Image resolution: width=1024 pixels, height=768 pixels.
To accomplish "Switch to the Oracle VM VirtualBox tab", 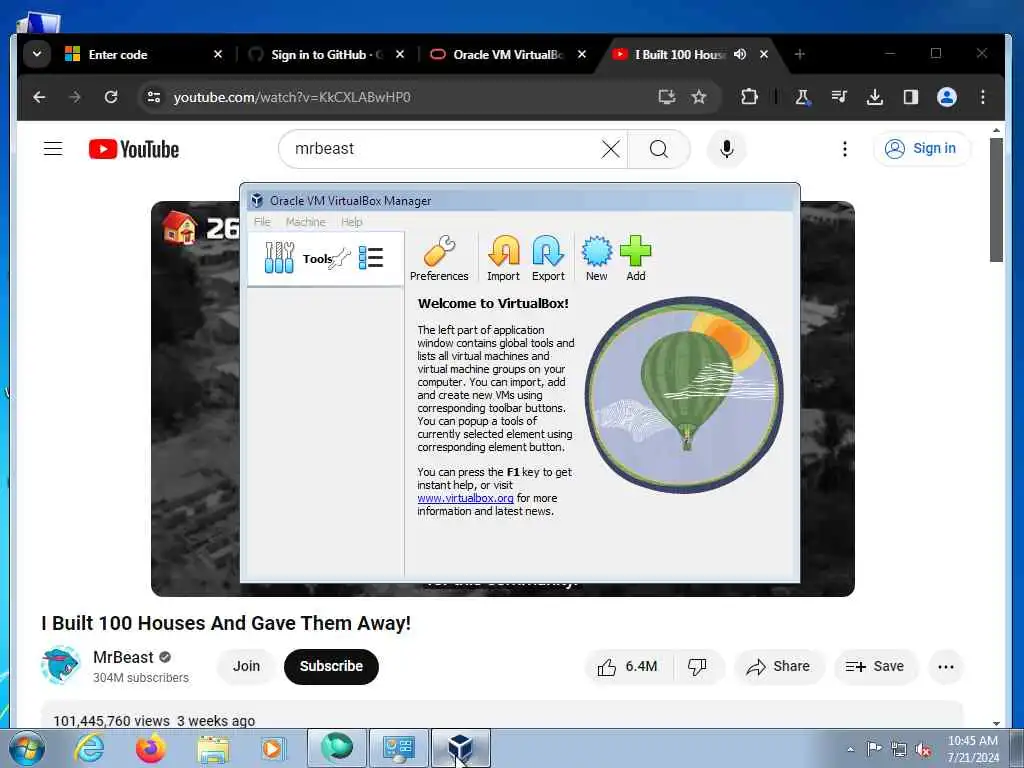I will coord(508,54).
